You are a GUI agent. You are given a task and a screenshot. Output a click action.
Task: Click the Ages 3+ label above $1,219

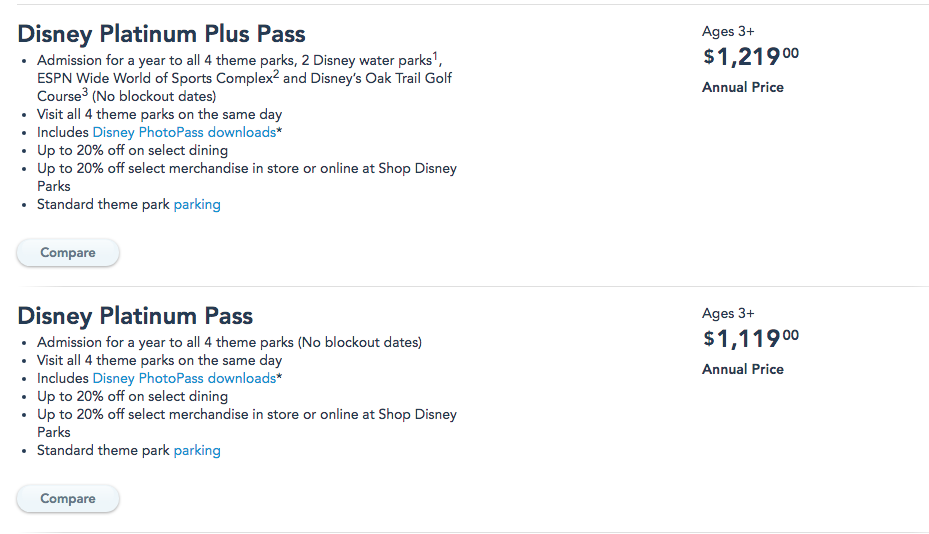728,31
